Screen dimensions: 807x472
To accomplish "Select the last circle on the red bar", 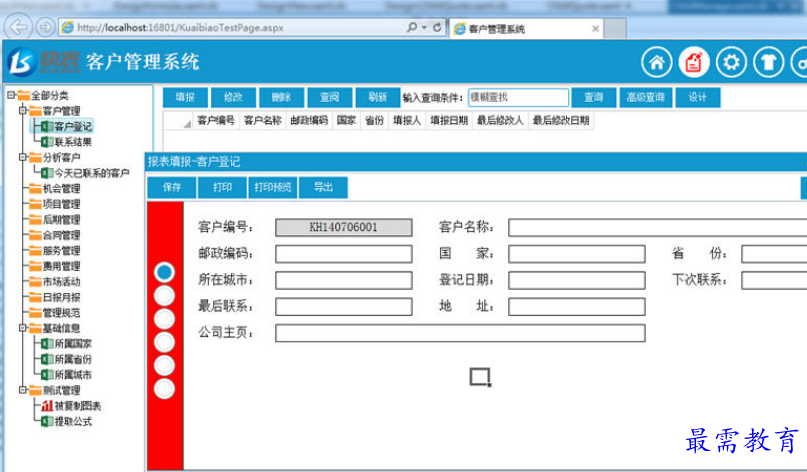I will point(165,388).
